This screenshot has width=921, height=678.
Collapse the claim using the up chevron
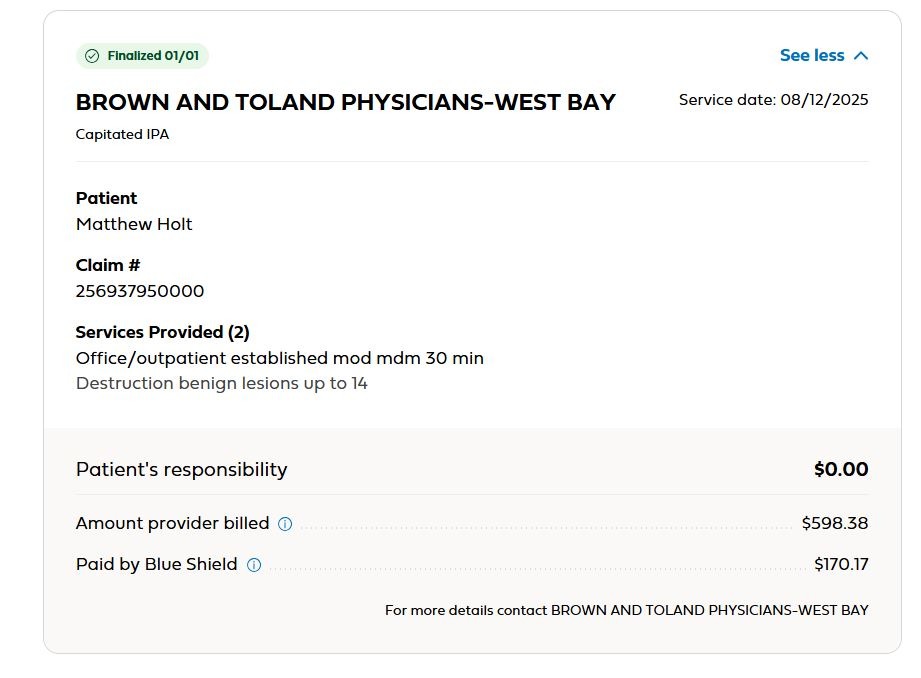[861, 56]
